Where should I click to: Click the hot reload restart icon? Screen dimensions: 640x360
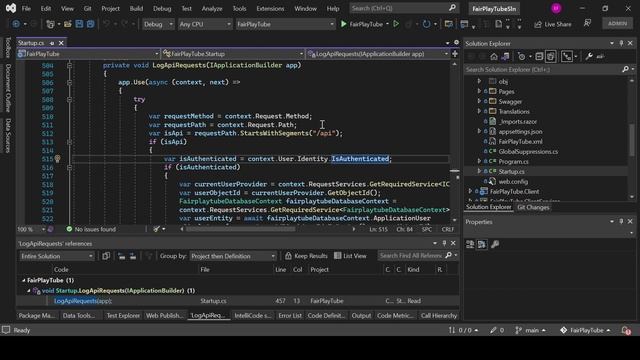click(x=426, y=24)
